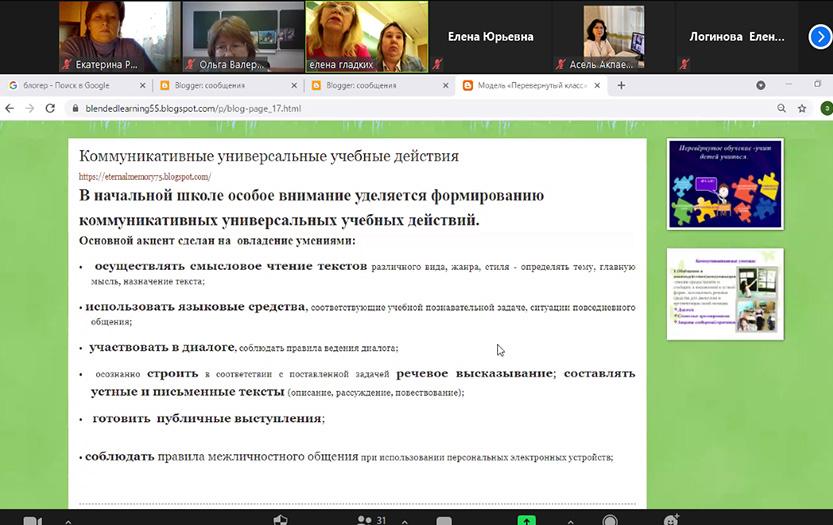This screenshot has height=525, width=833.
Task: Open the browser page zoom magnifier icon
Action: 781,108
